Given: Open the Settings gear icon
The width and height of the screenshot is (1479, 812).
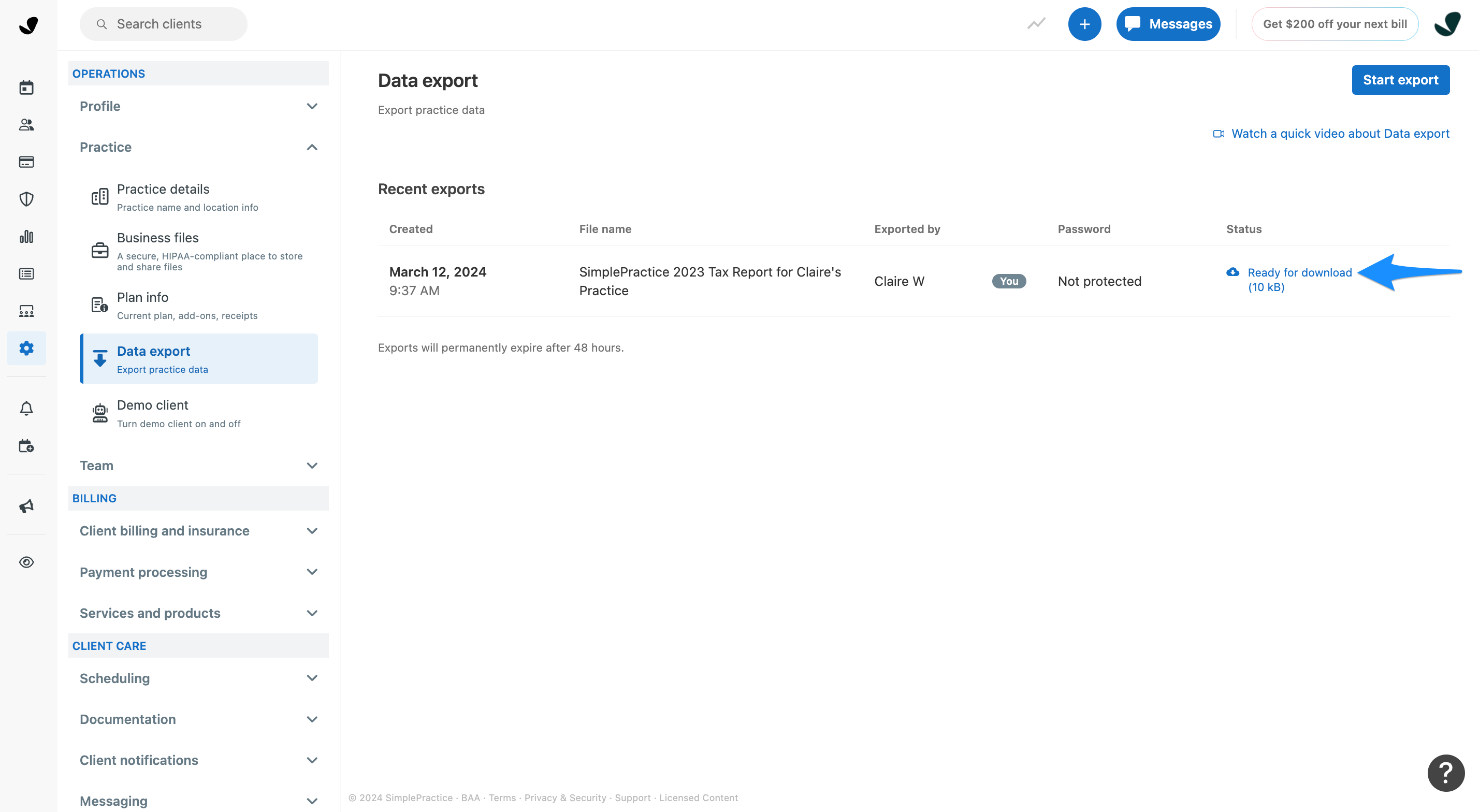Looking at the screenshot, I should (26, 348).
